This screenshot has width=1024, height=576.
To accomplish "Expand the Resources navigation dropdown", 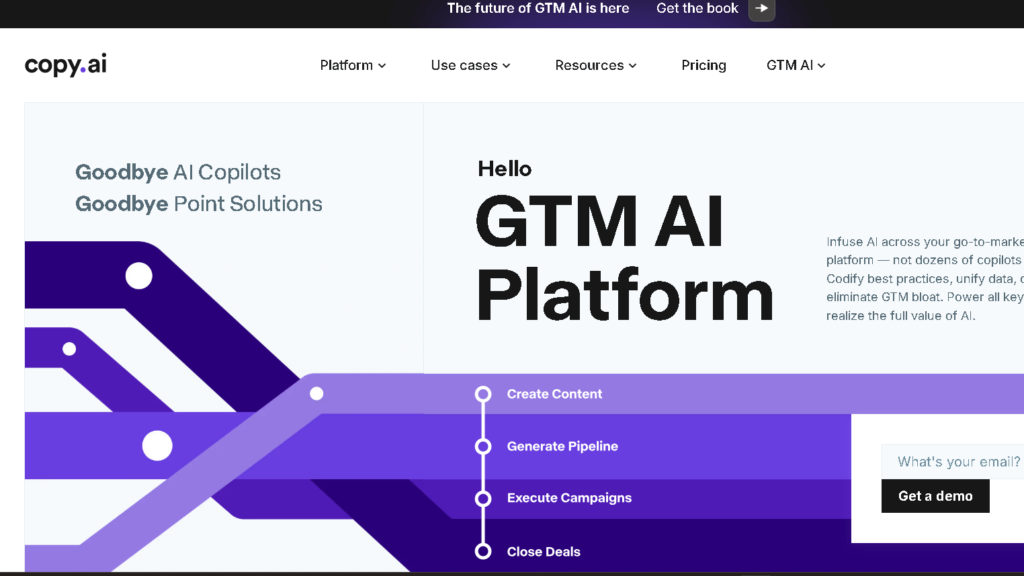I will [x=596, y=65].
